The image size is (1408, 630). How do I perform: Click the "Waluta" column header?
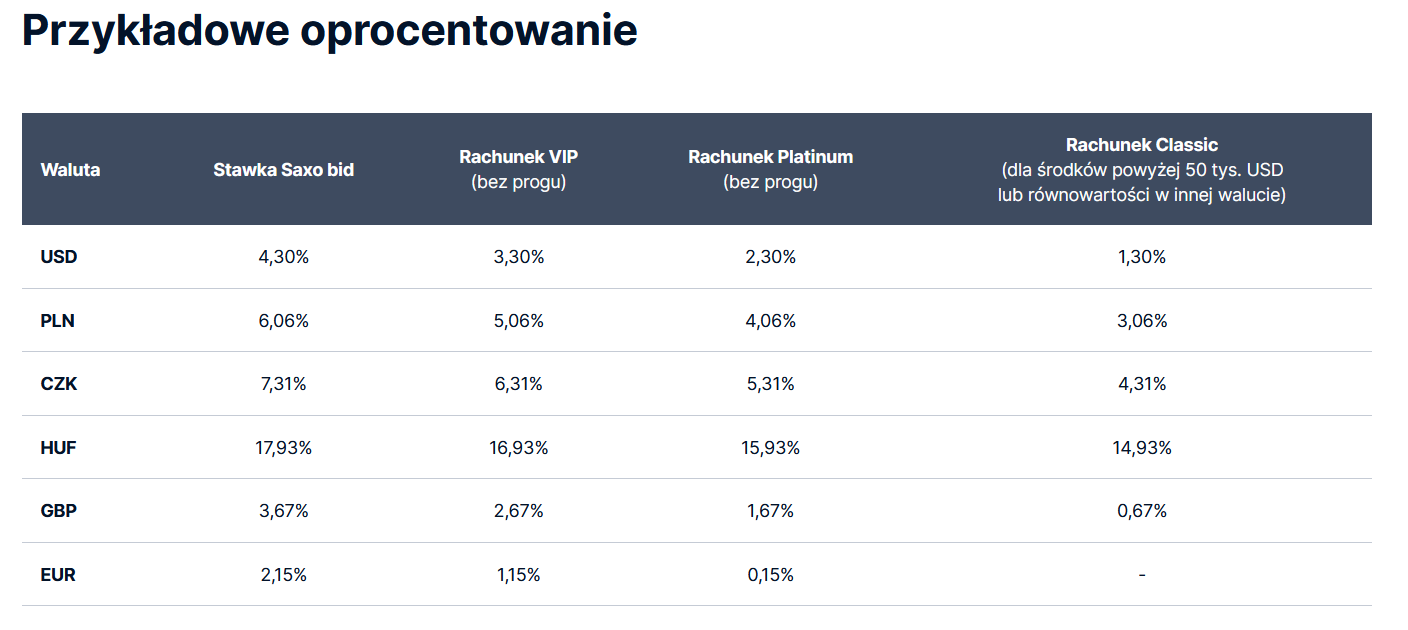pyautogui.click(x=70, y=169)
